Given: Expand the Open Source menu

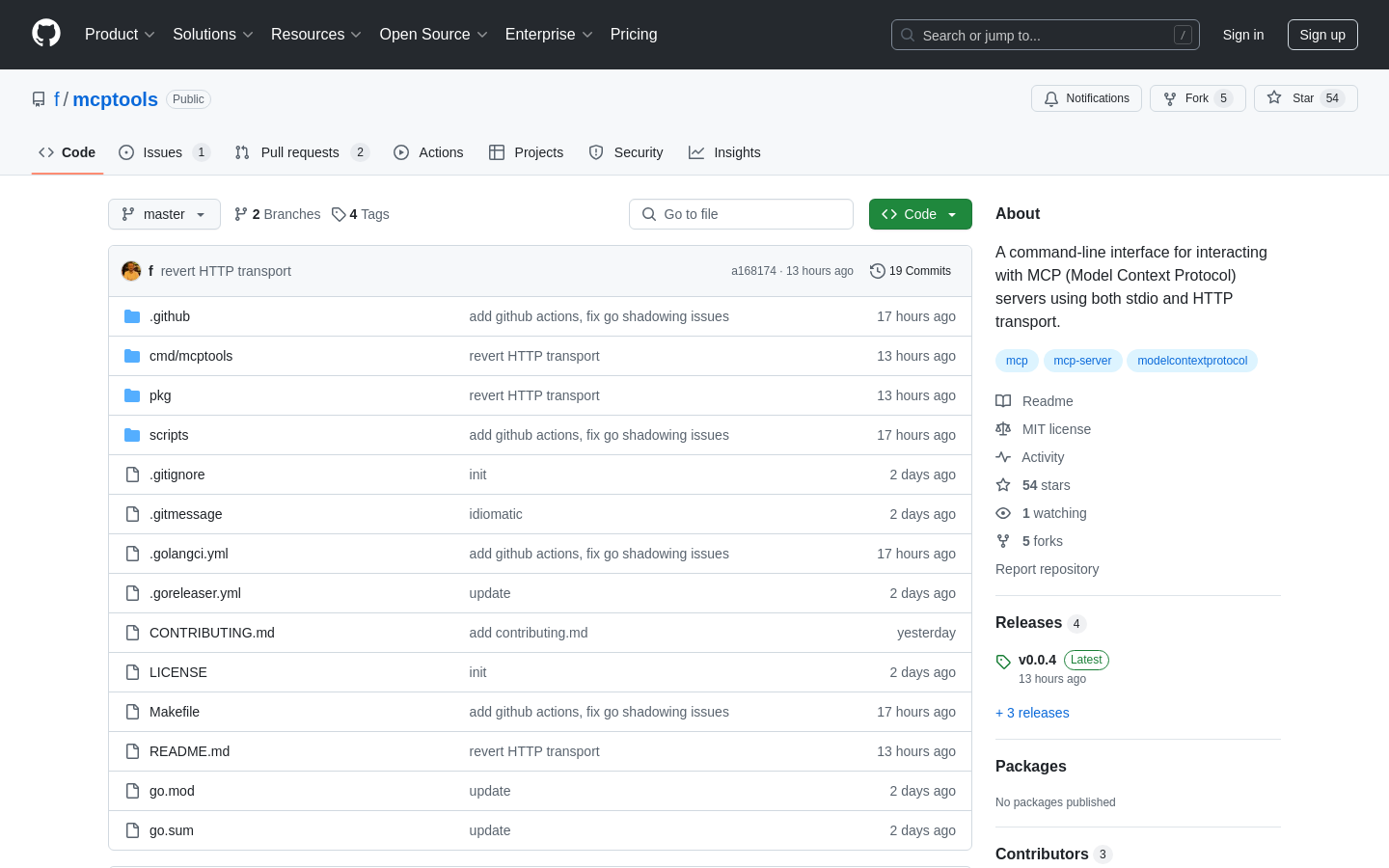Looking at the screenshot, I should pos(433,34).
